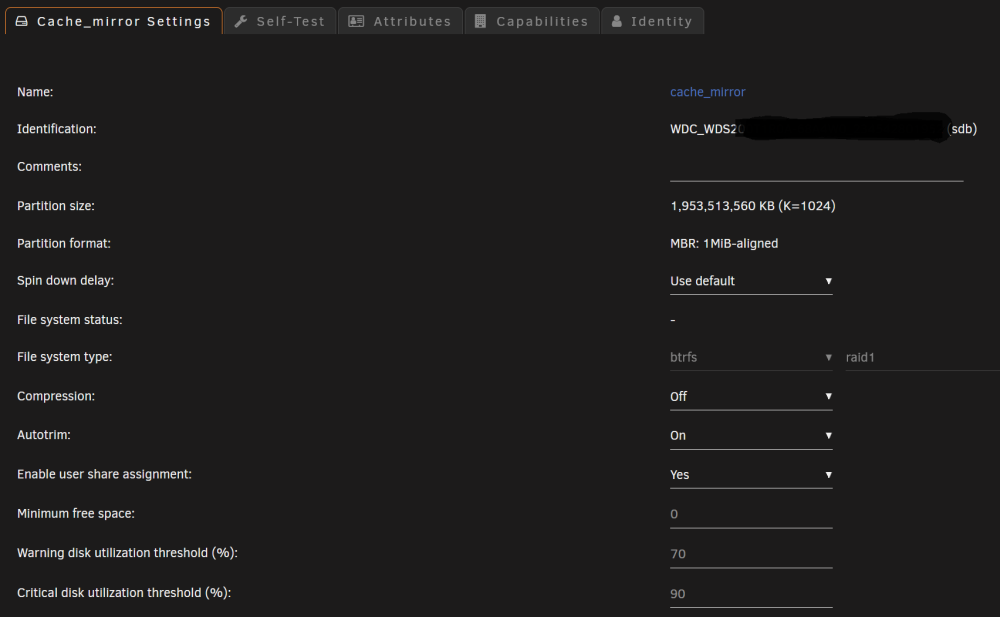Viewport: 1000px width, 617px height.
Task: Click the raid1 profile field
Action: (922, 357)
